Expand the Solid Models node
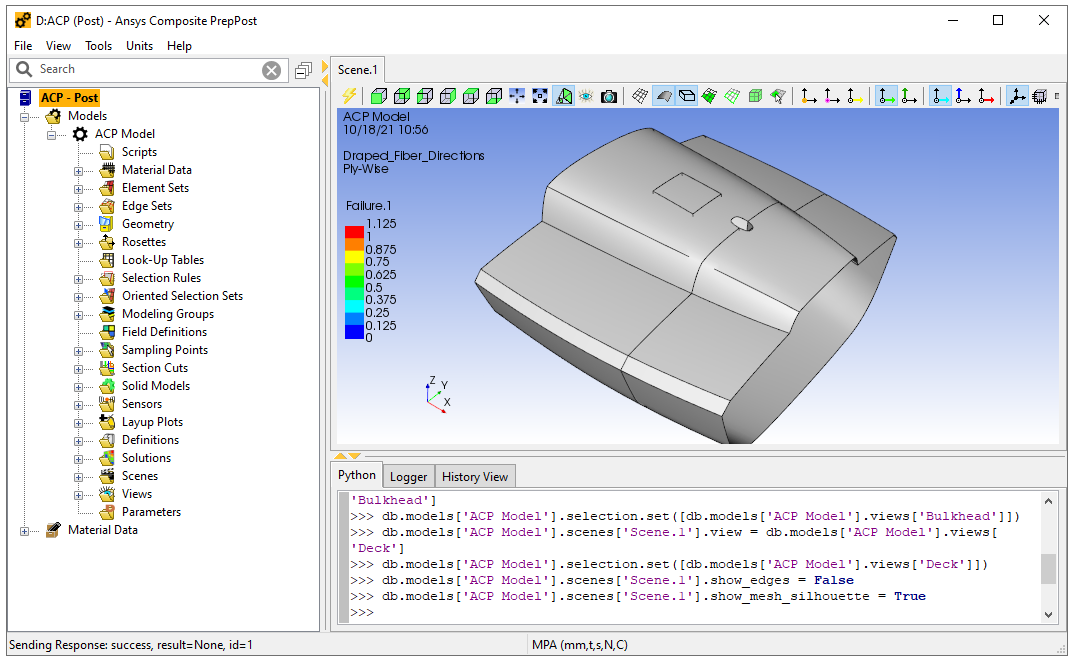The height and width of the screenshot is (659, 1075). click(x=78, y=387)
